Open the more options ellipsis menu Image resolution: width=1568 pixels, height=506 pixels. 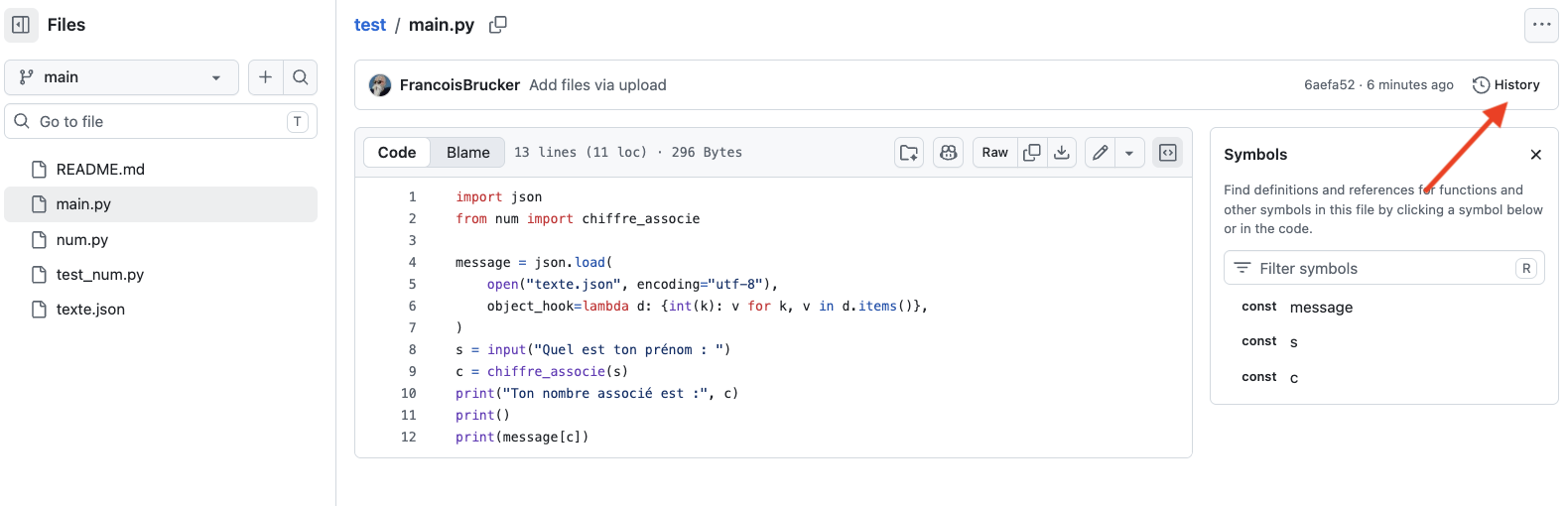[1541, 25]
